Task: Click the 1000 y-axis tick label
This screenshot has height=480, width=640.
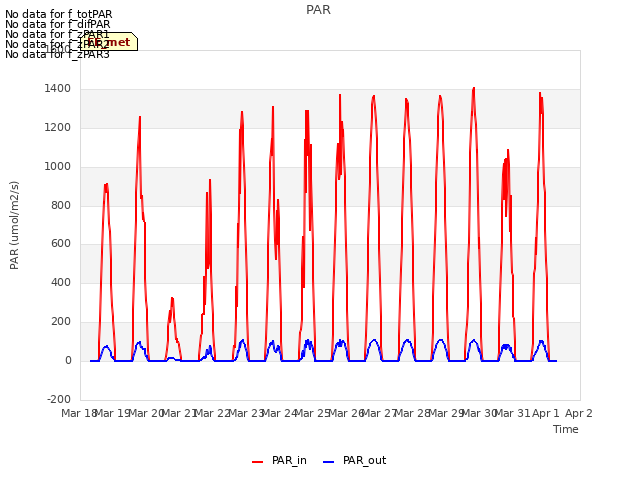Action: click(58, 167)
